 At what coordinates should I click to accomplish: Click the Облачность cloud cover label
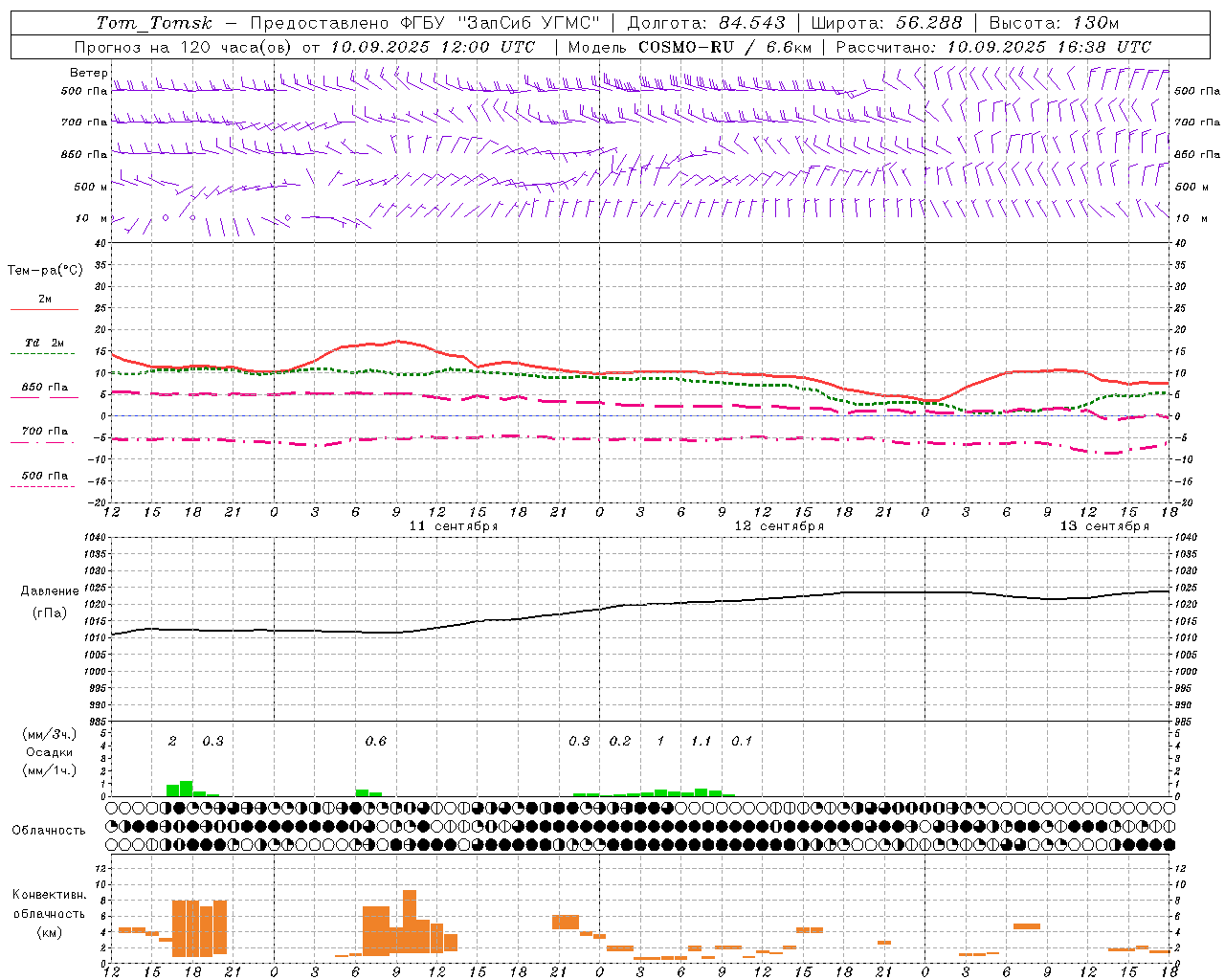tap(49, 831)
